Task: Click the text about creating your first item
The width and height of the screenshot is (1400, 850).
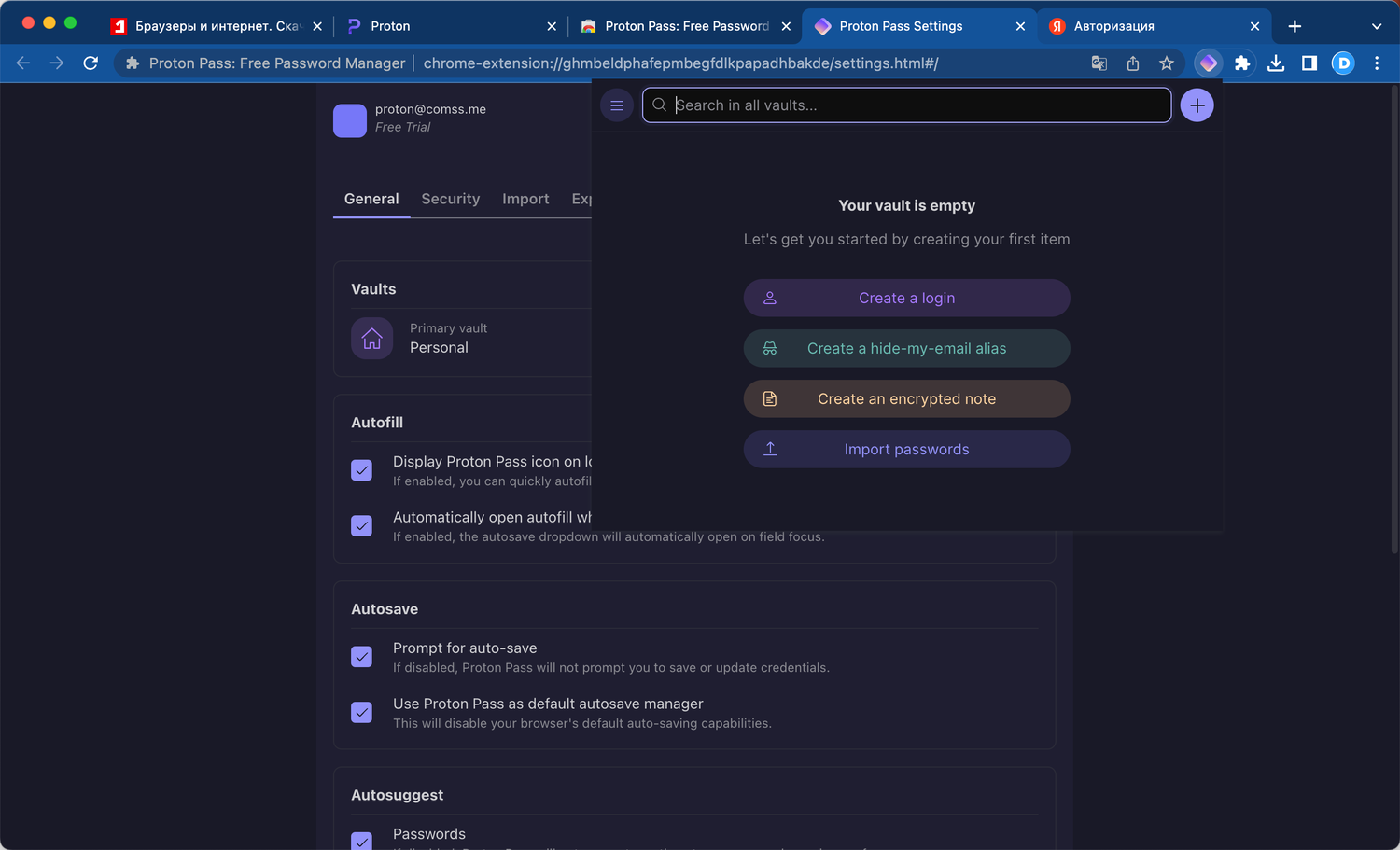Action: pyautogui.click(x=907, y=239)
